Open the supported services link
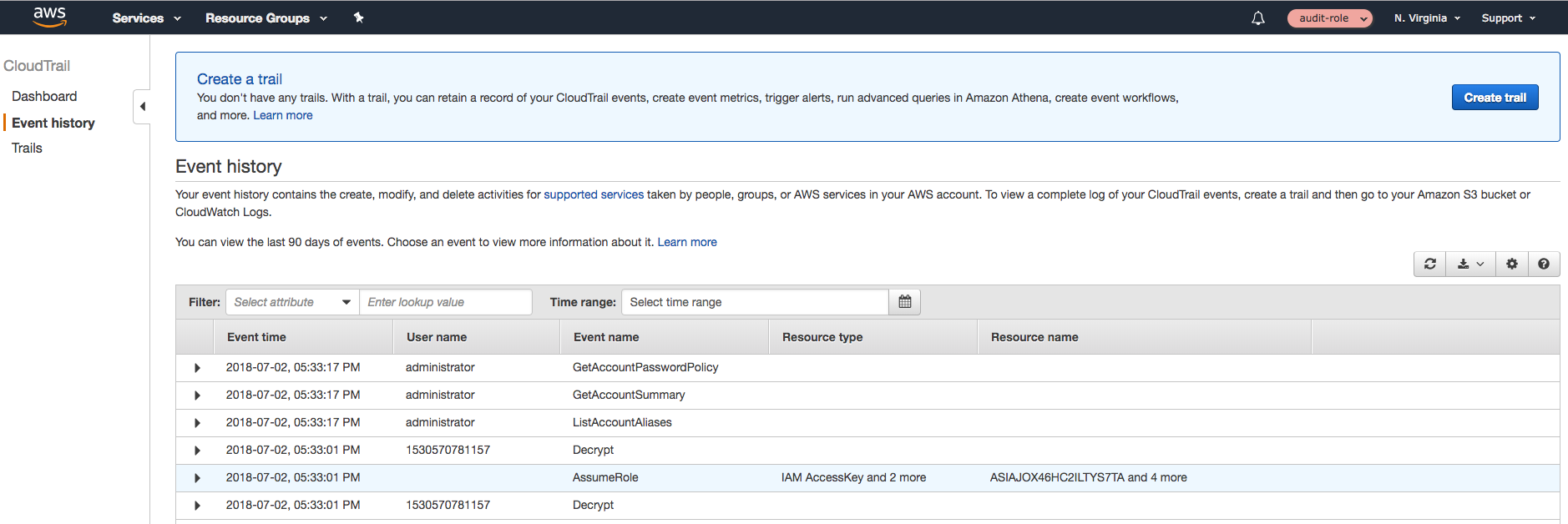1568x524 pixels. tap(594, 194)
